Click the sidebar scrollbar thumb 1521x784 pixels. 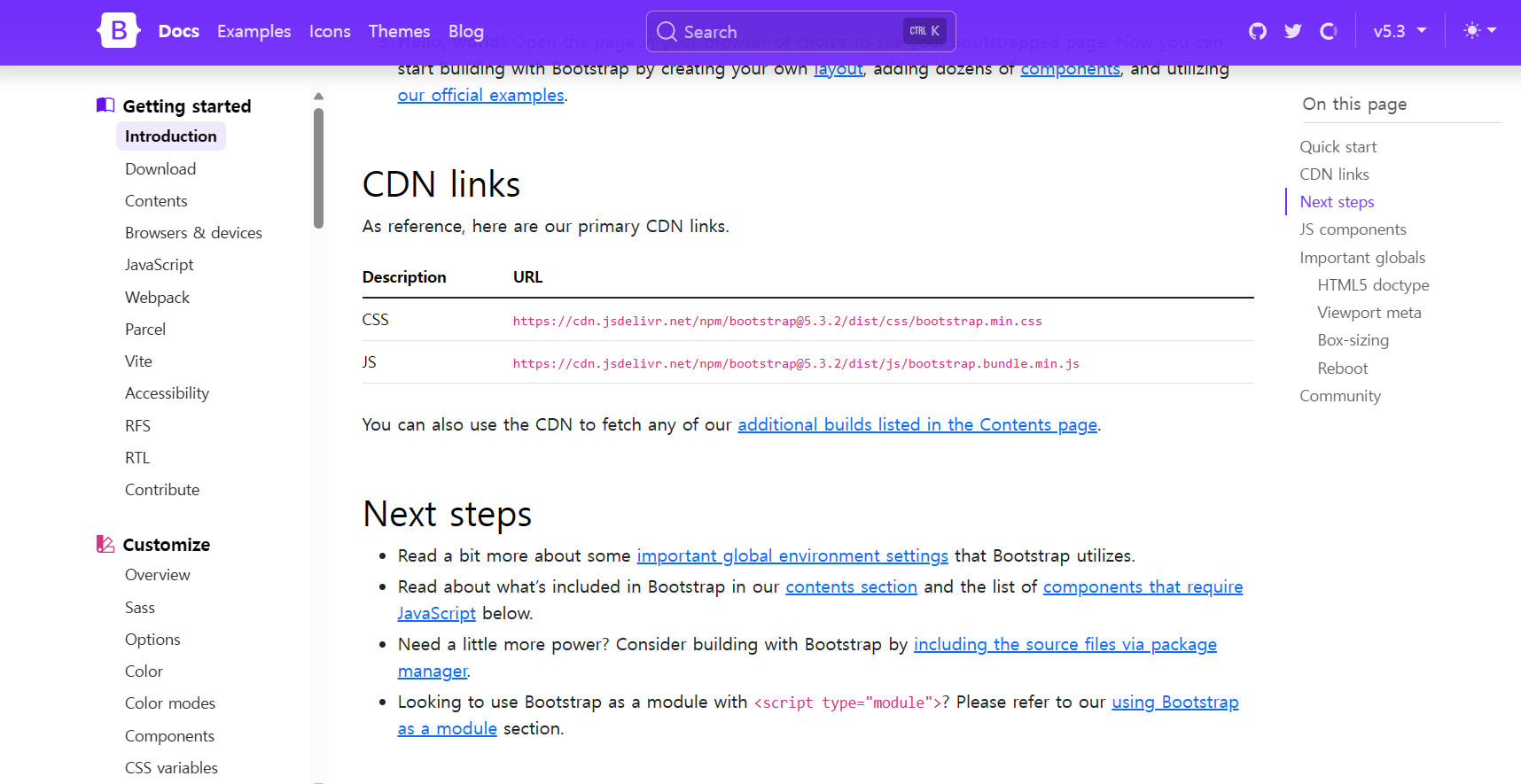click(318, 168)
